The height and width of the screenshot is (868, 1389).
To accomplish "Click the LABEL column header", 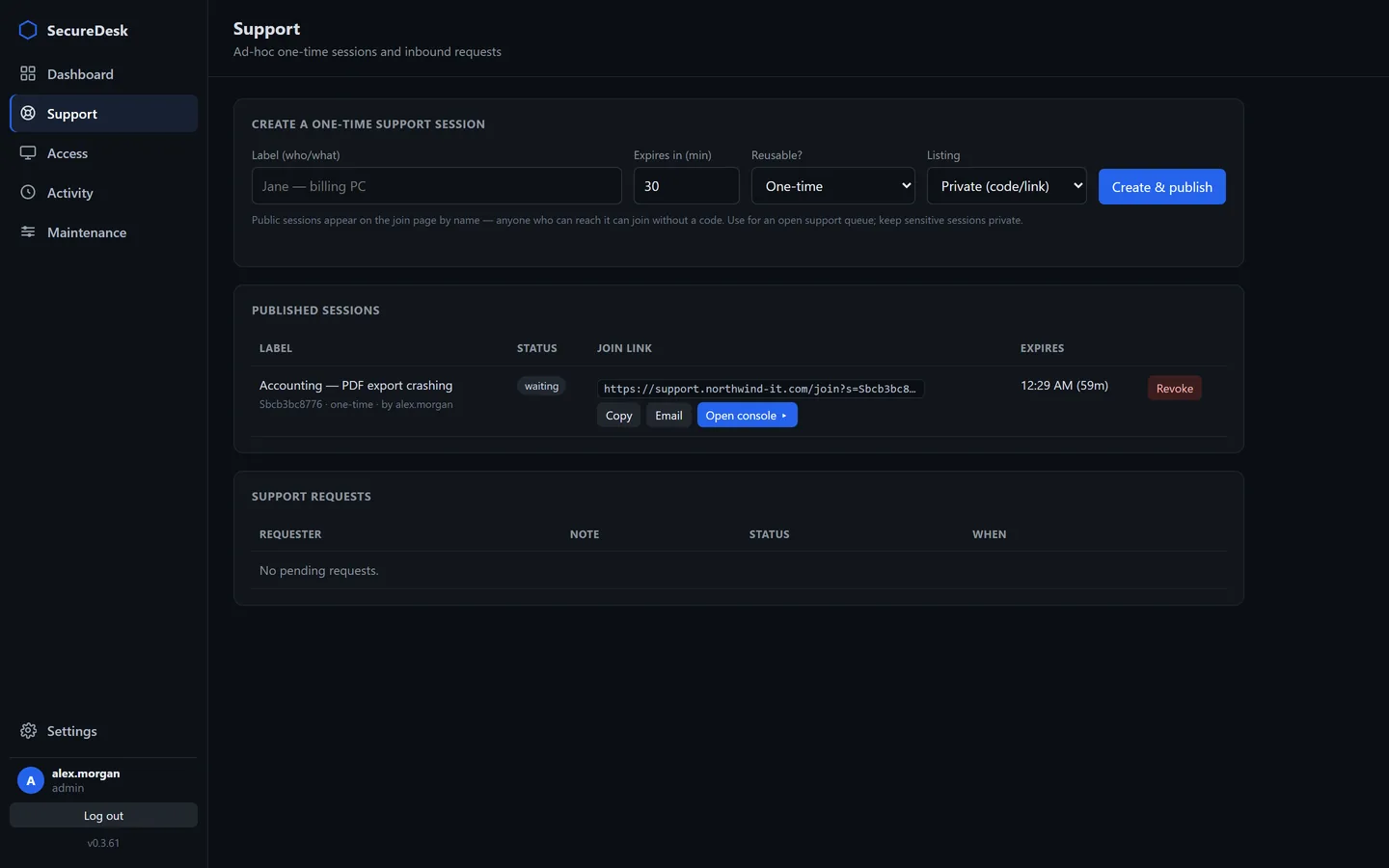I will pyautogui.click(x=276, y=348).
